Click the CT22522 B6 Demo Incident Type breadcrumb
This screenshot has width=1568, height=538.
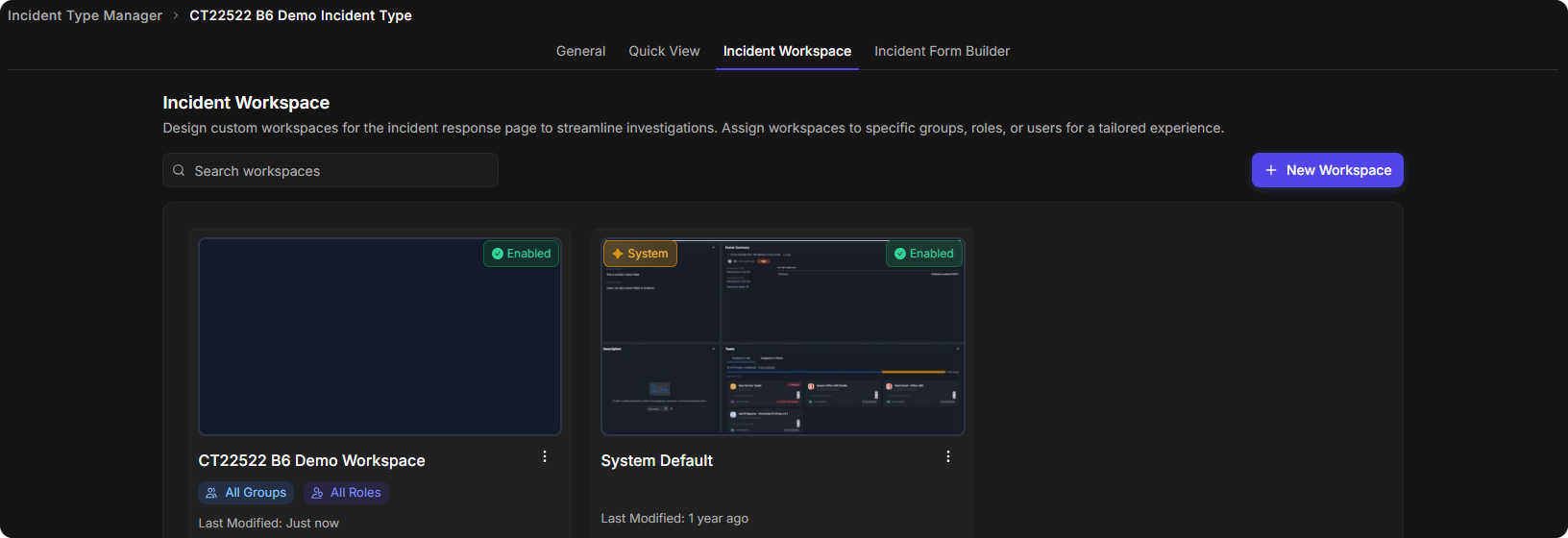click(x=301, y=15)
